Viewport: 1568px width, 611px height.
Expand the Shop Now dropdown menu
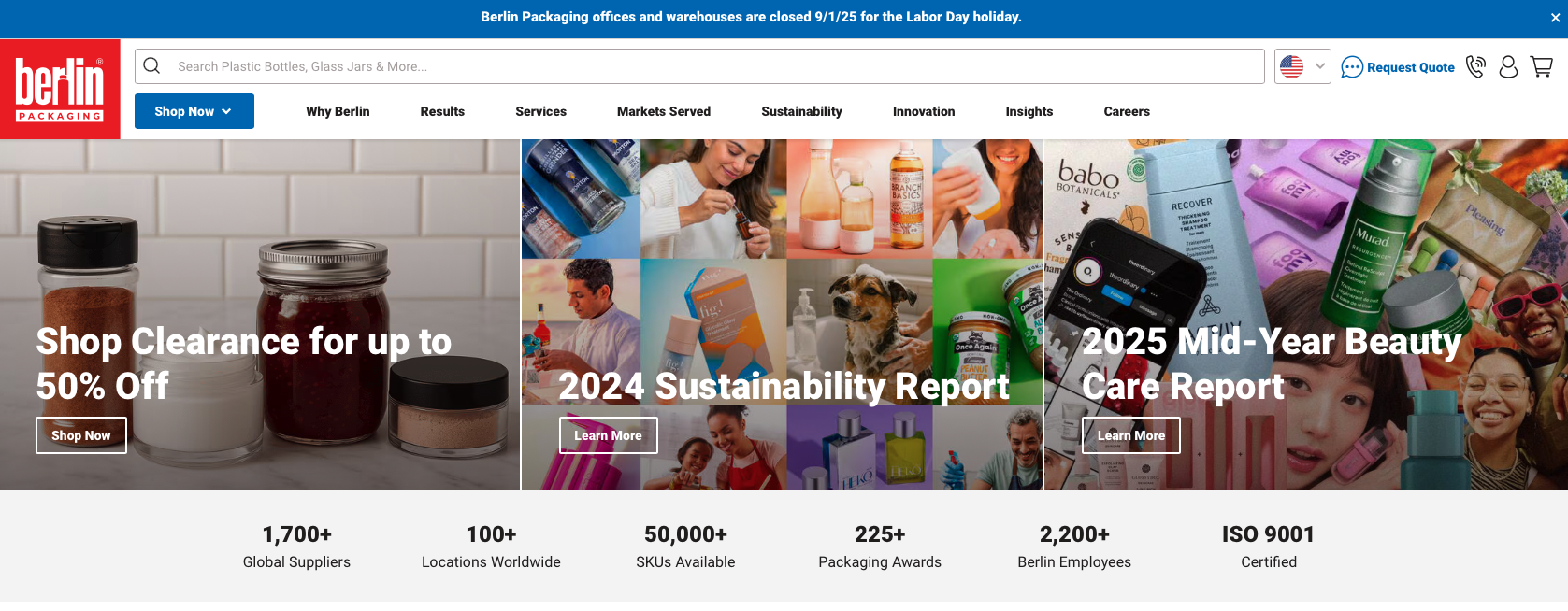click(x=194, y=111)
